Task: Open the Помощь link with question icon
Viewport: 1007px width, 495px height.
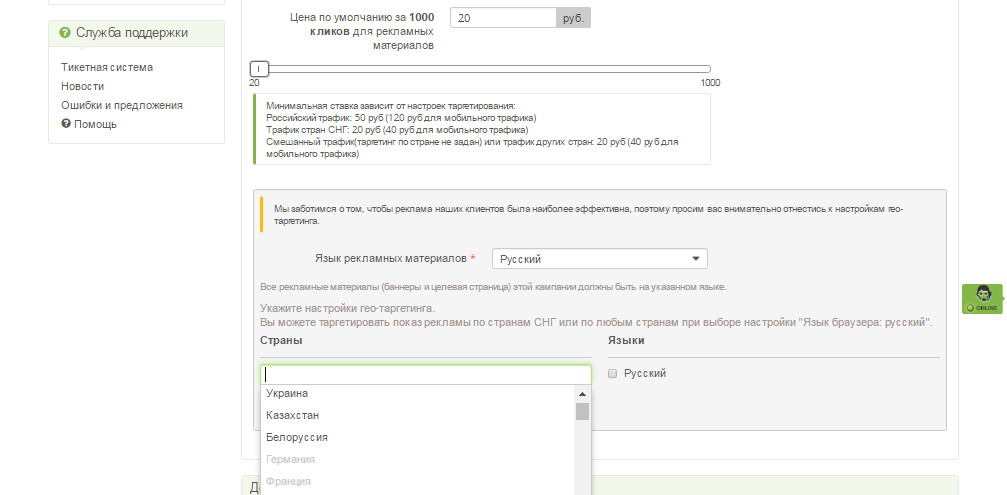Action: tap(89, 124)
